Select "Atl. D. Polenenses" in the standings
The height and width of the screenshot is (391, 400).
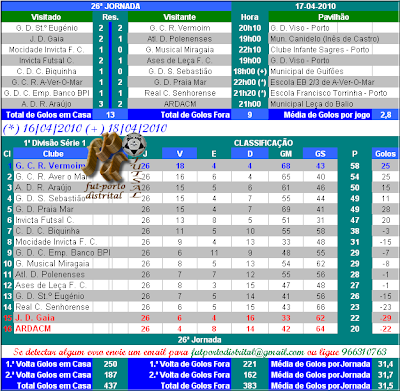click(50, 274)
